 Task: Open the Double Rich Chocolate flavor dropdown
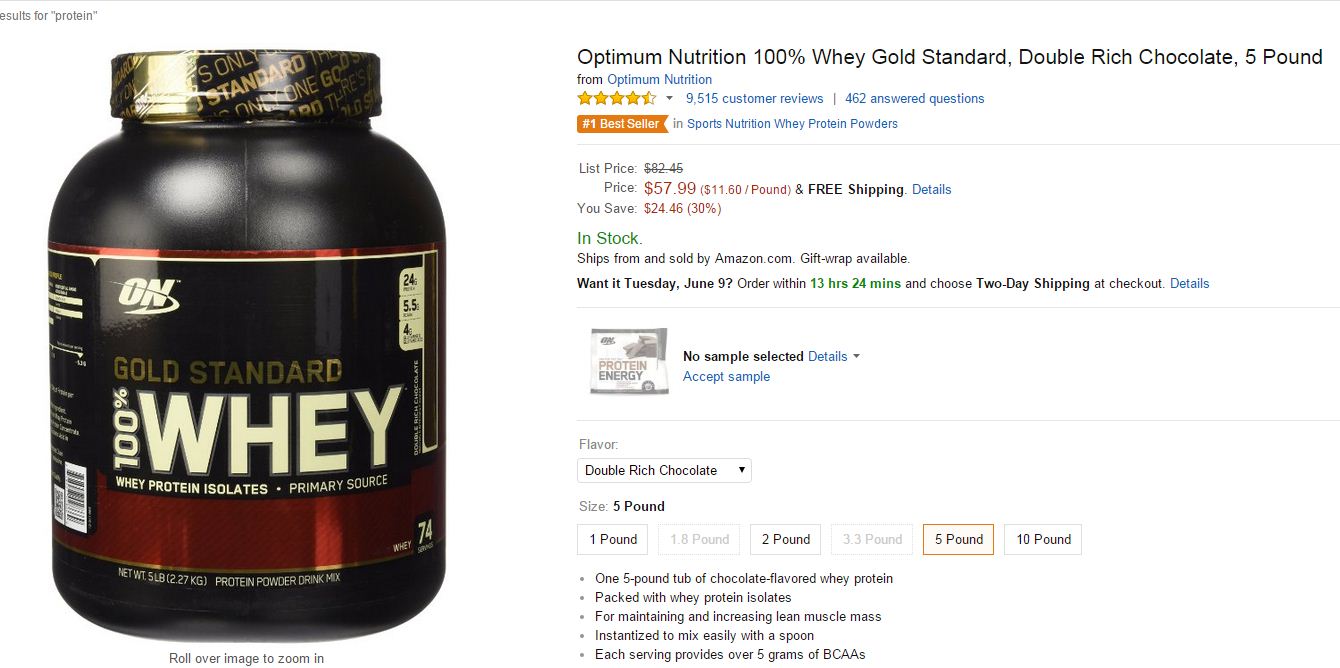664,470
